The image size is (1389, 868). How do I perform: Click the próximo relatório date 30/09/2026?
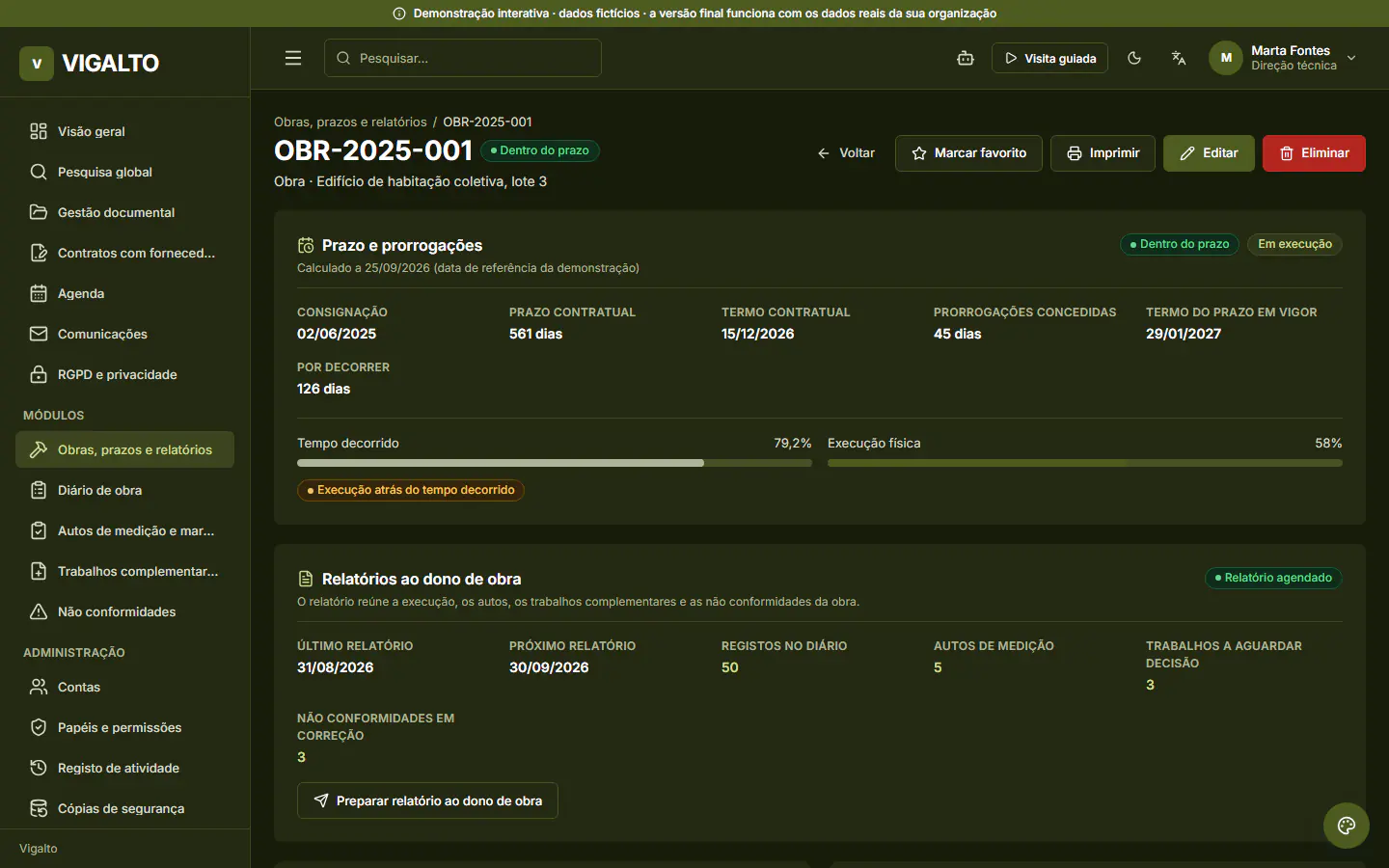pyautogui.click(x=549, y=667)
